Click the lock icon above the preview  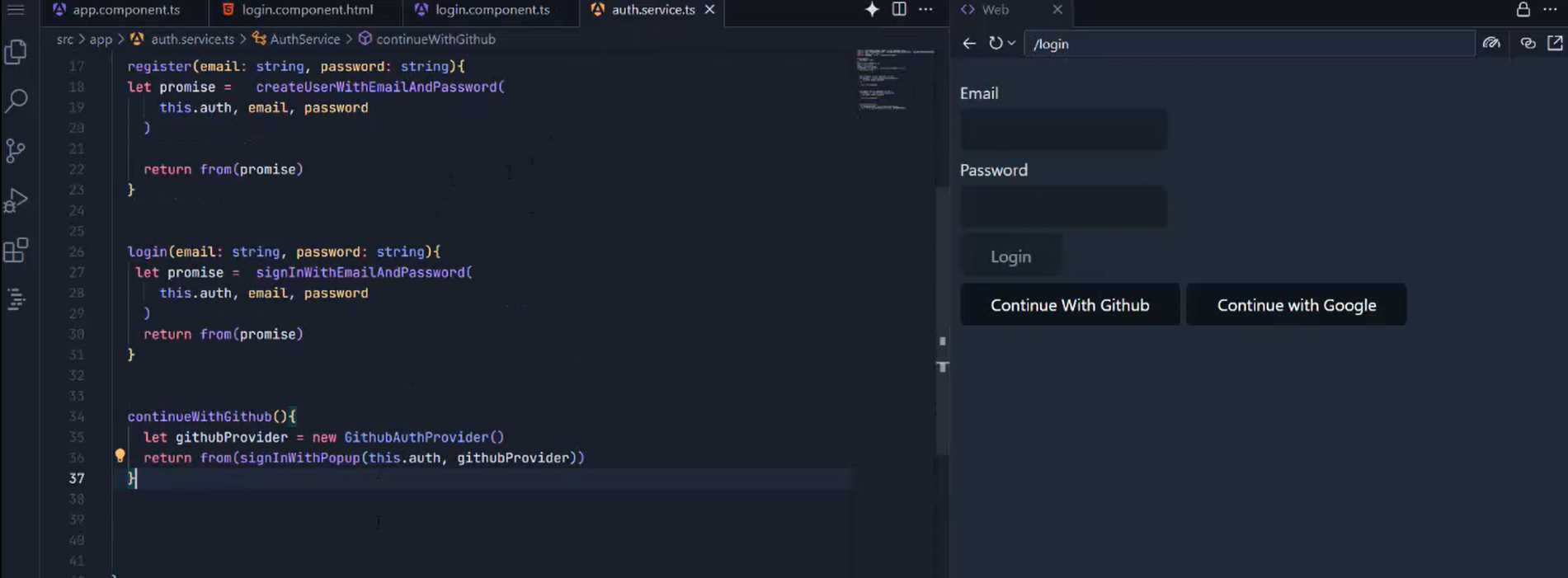point(1523,10)
